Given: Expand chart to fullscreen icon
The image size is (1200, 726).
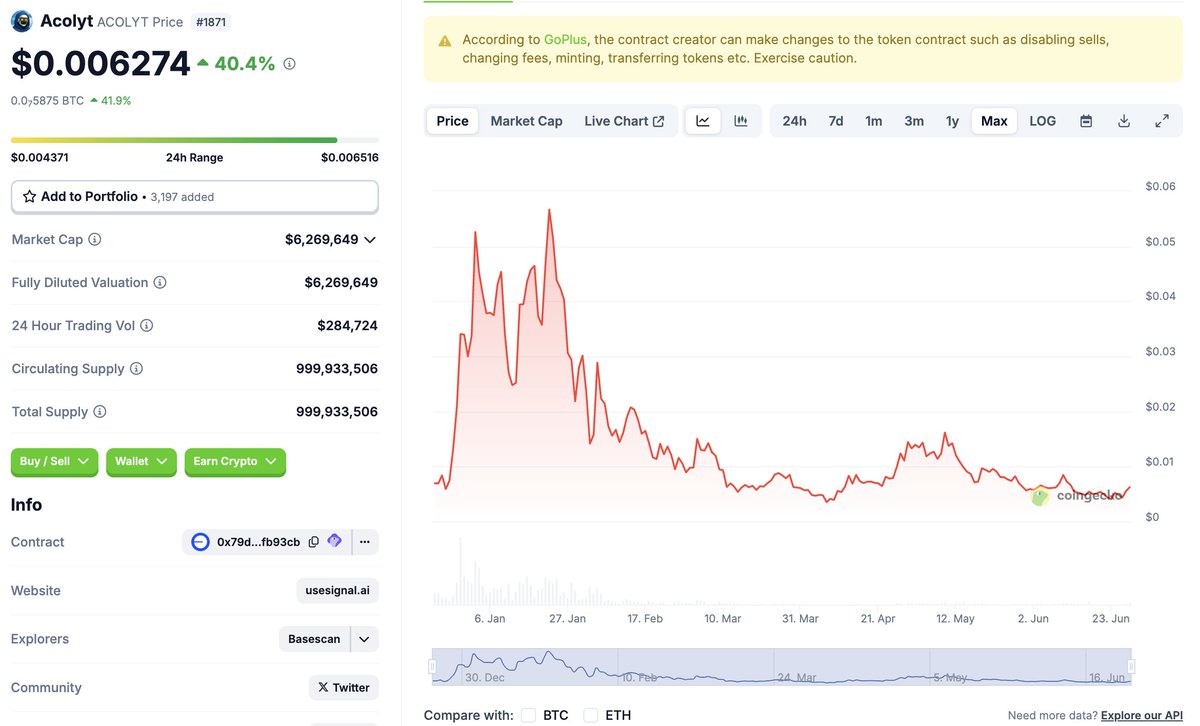Looking at the screenshot, I should pyautogui.click(x=1162, y=121).
